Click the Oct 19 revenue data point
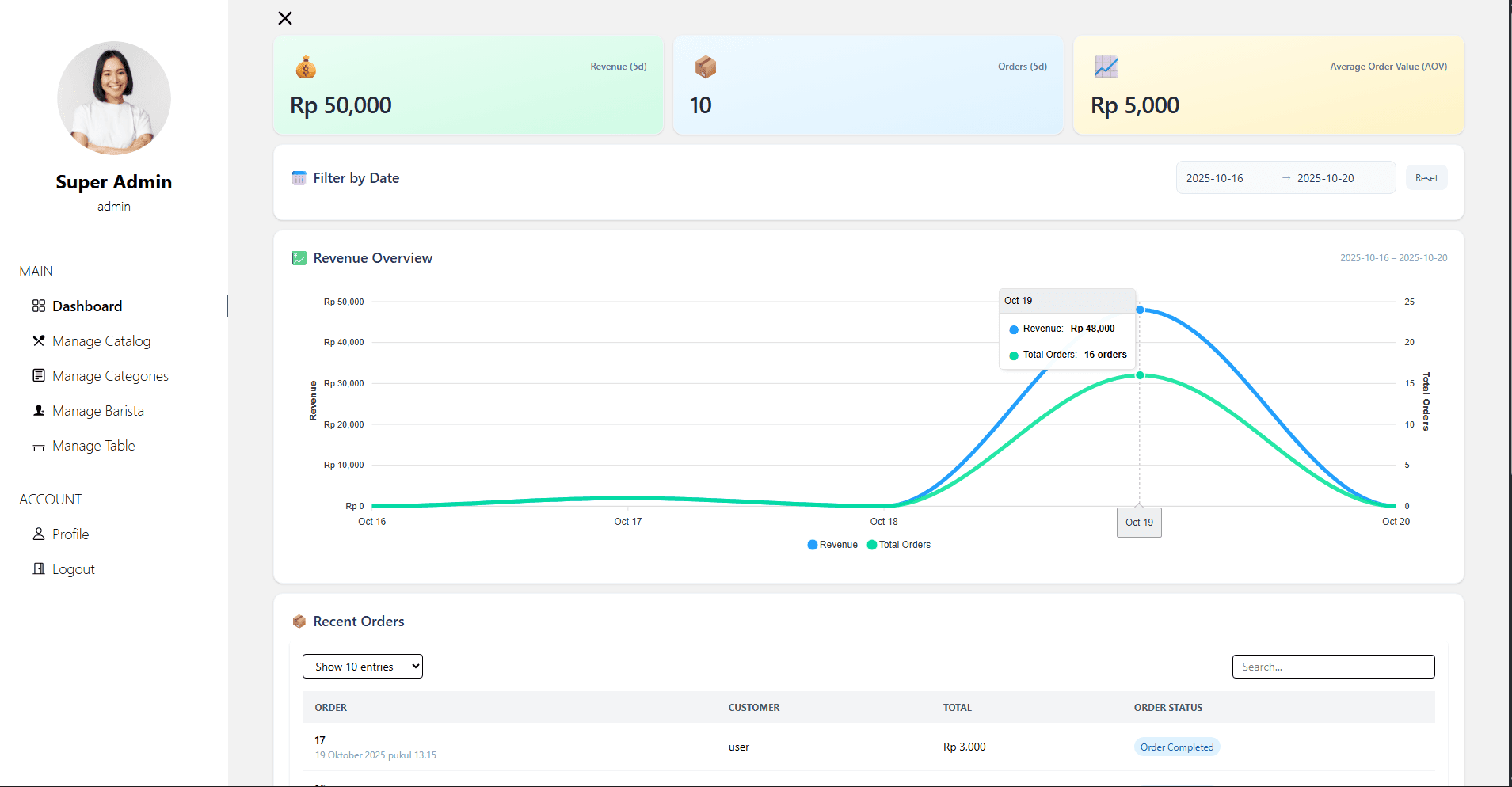The width and height of the screenshot is (1512, 787). (1140, 310)
